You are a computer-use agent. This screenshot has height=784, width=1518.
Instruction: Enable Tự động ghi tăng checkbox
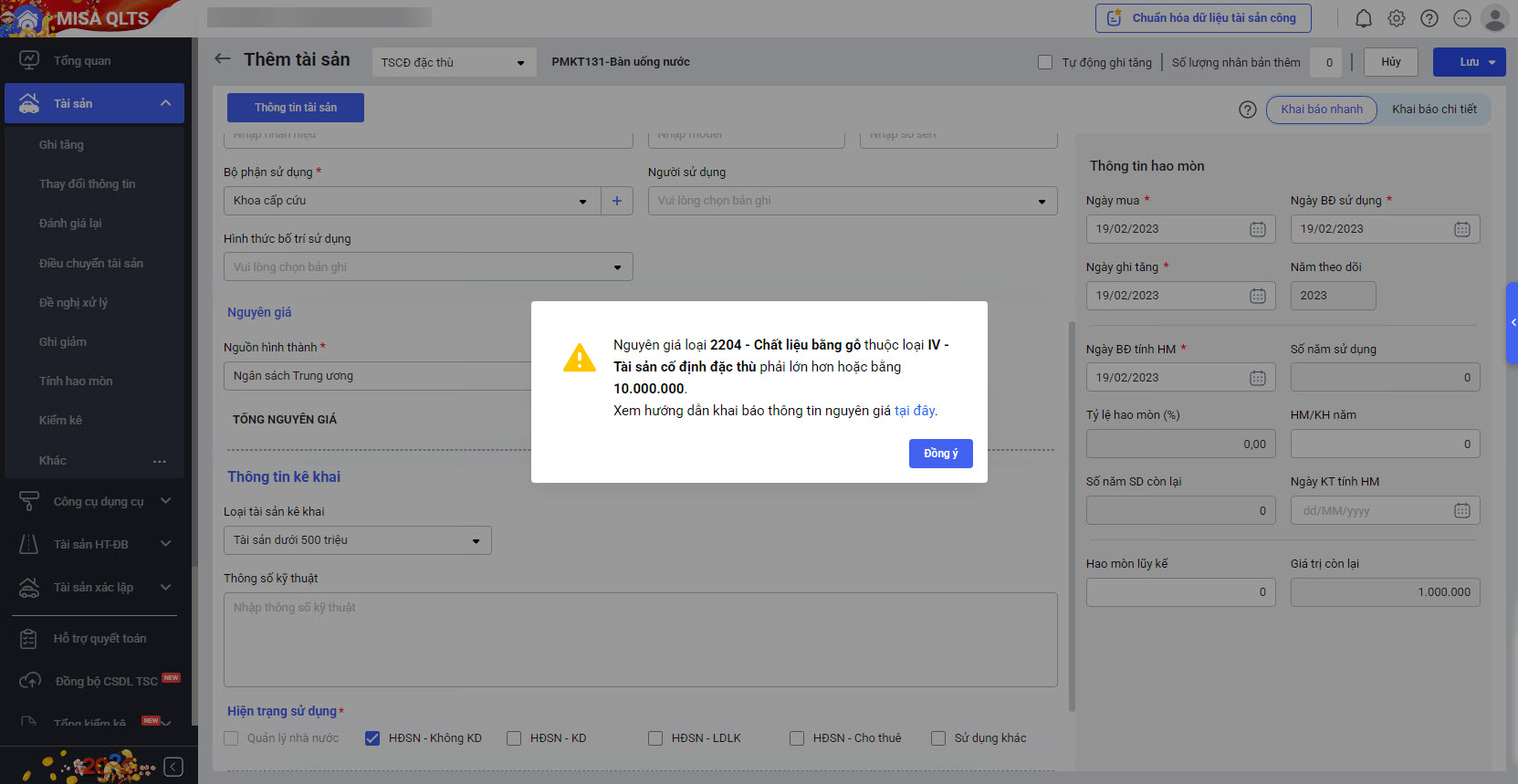click(1045, 62)
